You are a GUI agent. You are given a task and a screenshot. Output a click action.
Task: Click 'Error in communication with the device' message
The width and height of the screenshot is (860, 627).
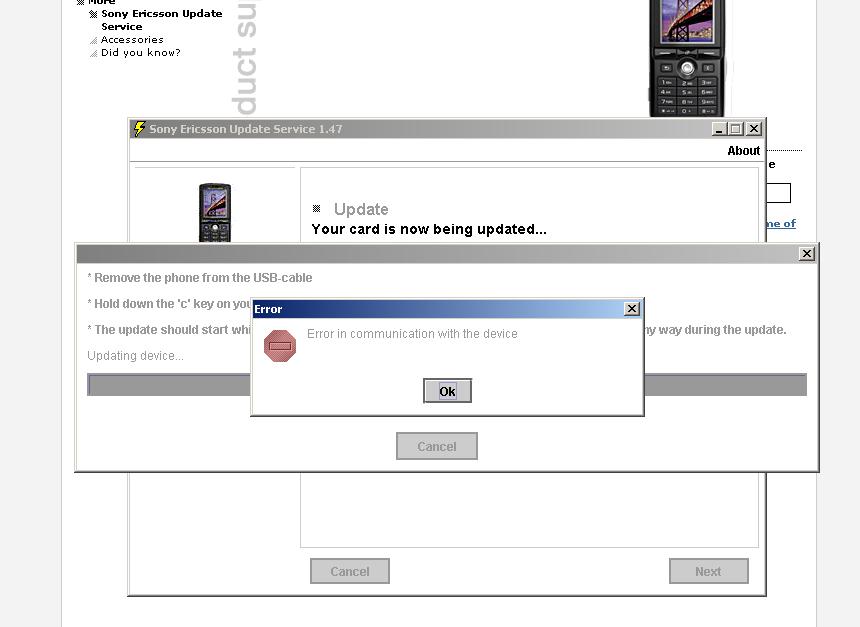point(412,334)
